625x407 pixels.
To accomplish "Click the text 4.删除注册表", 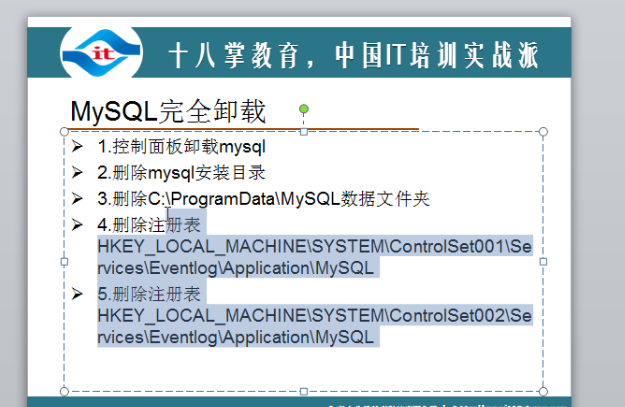I will click(x=149, y=225).
